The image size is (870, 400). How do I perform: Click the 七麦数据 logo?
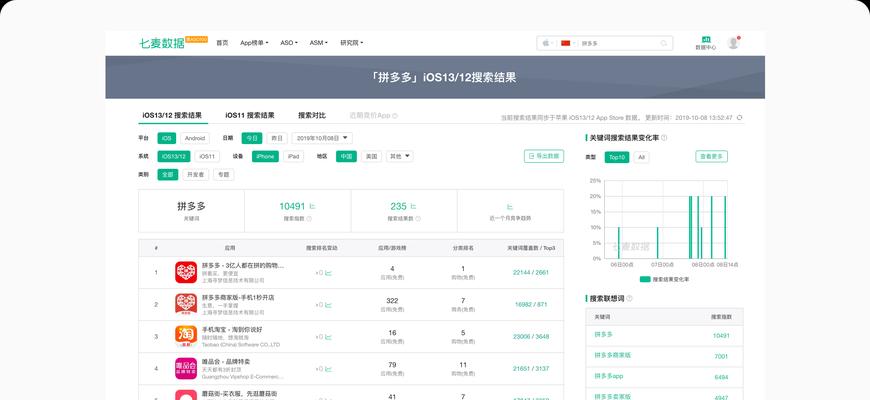[161, 43]
